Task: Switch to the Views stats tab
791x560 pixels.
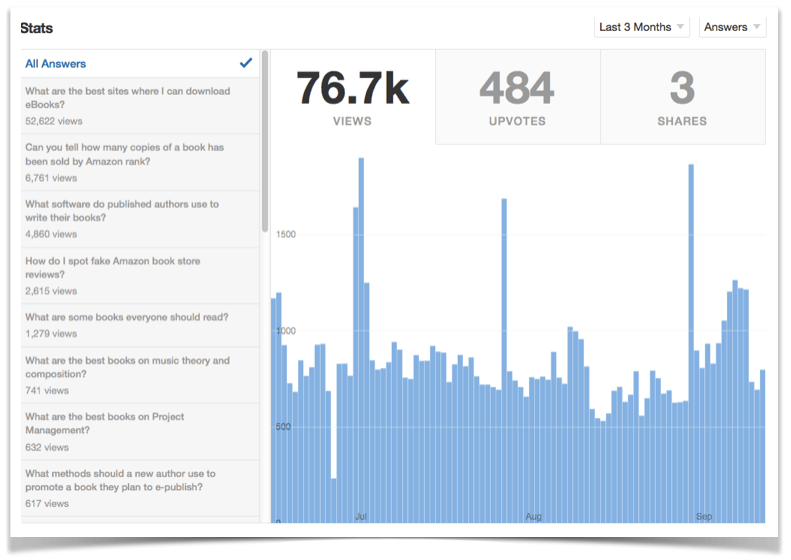Action: [x=352, y=98]
